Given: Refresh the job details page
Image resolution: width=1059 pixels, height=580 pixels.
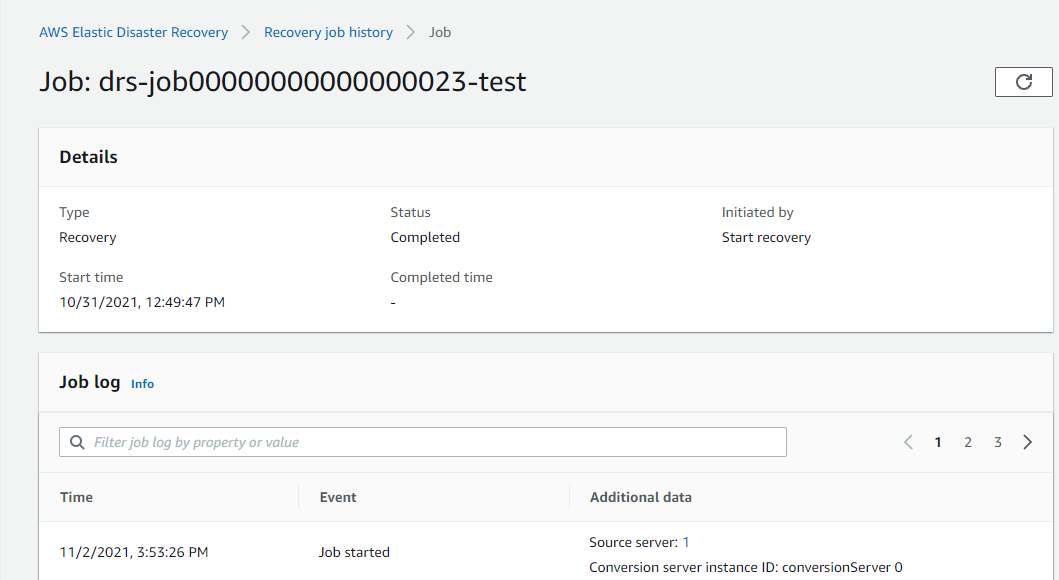Looking at the screenshot, I should click(x=1023, y=82).
